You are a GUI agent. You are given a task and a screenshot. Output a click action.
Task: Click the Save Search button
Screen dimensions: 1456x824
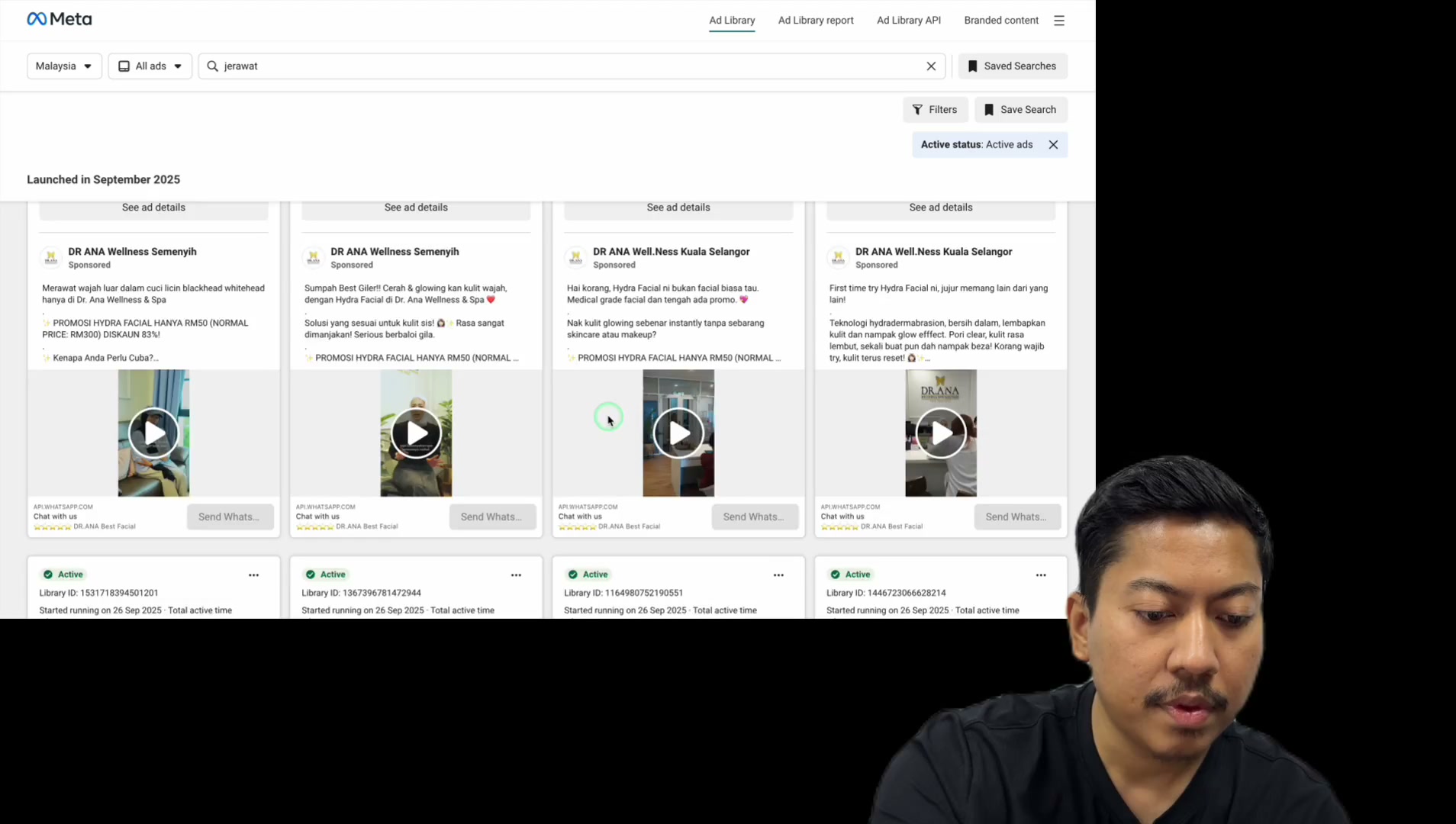(1021, 110)
